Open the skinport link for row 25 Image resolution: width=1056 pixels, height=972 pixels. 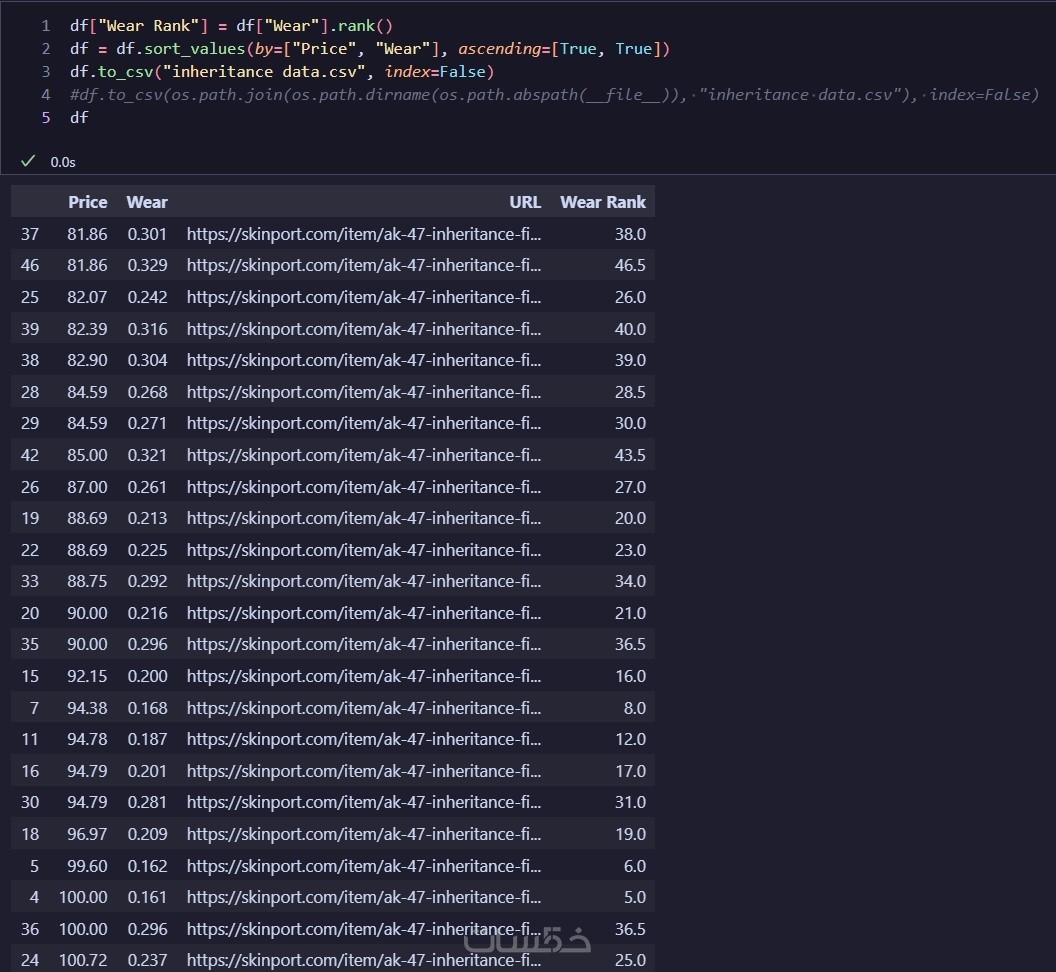[x=363, y=297]
